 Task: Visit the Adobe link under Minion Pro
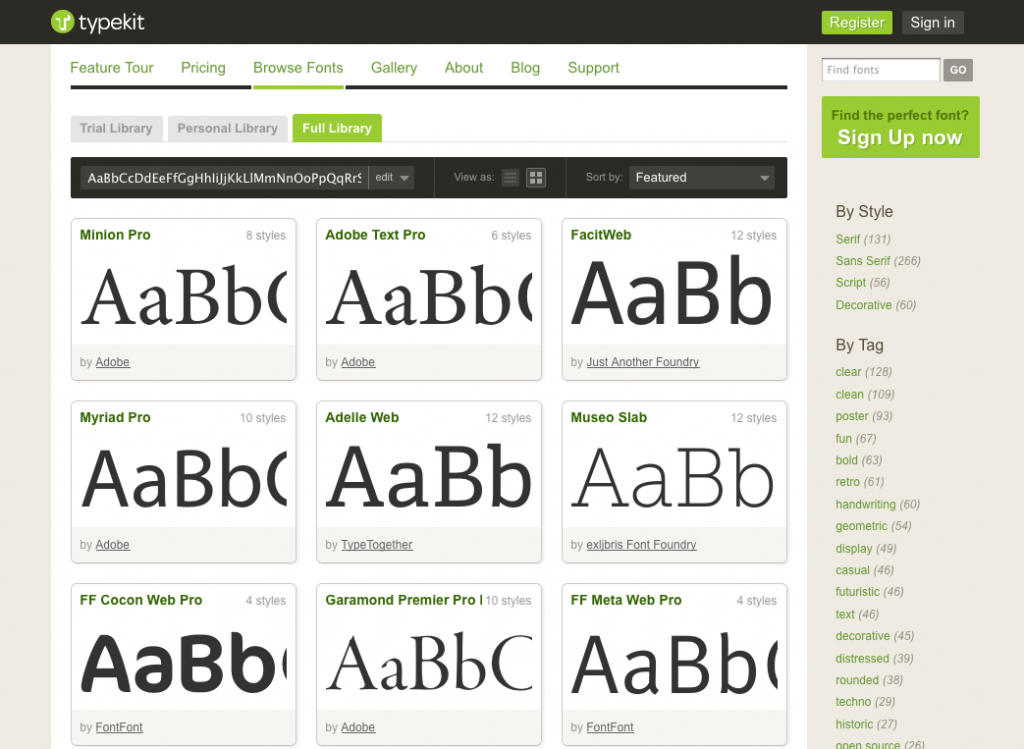[112, 362]
